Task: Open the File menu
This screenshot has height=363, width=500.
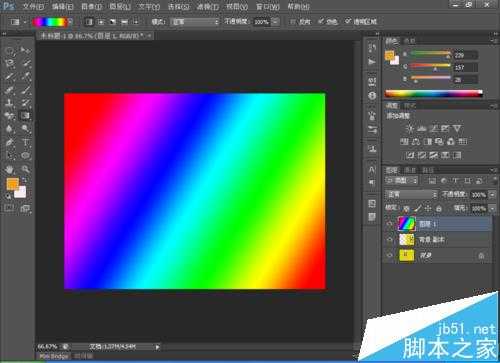Action: tap(33, 6)
